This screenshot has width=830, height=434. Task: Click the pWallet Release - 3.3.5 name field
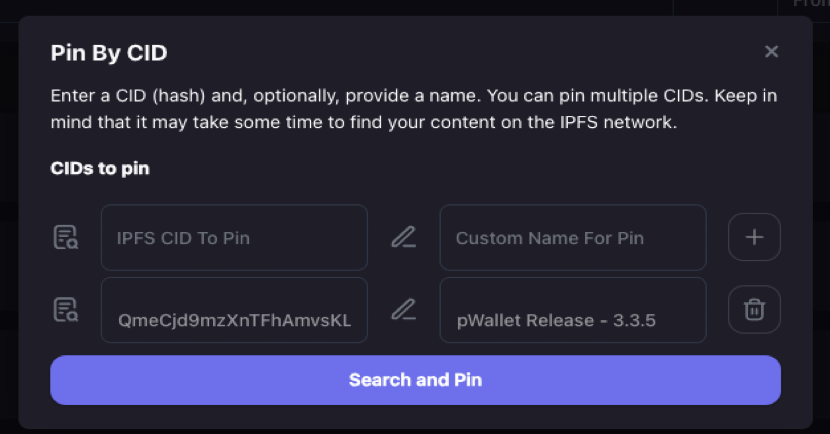(x=572, y=320)
